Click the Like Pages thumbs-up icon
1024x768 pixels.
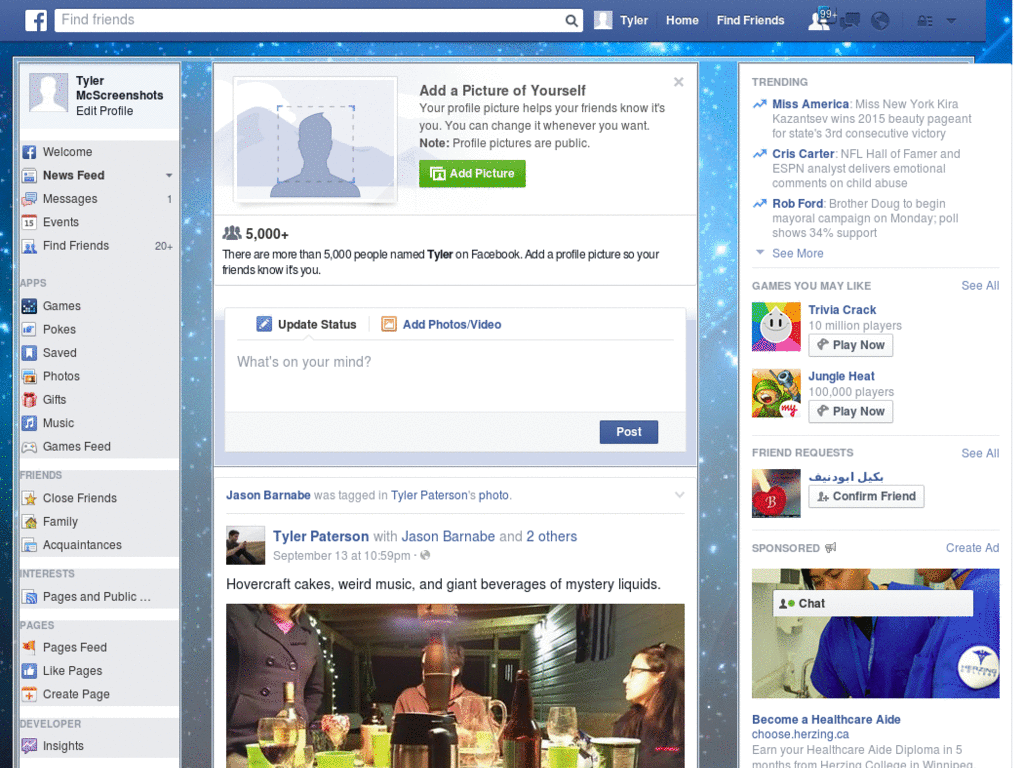point(29,671)
